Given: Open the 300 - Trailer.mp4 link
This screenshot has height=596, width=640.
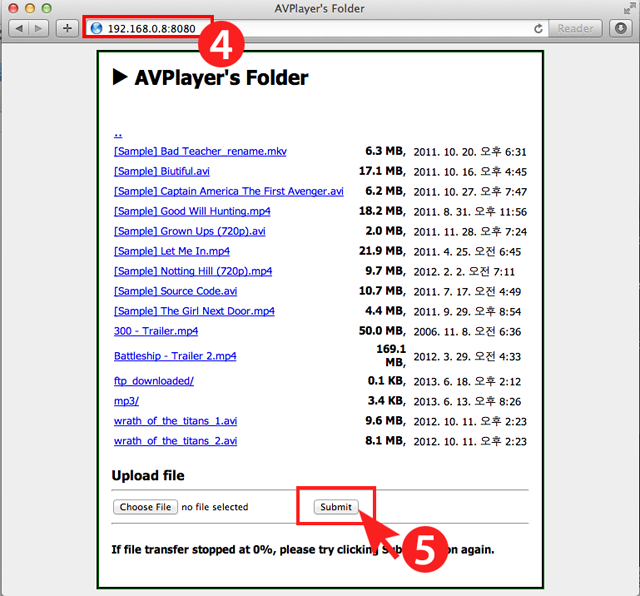Looking at the screenshot, I should click(156, 331).
